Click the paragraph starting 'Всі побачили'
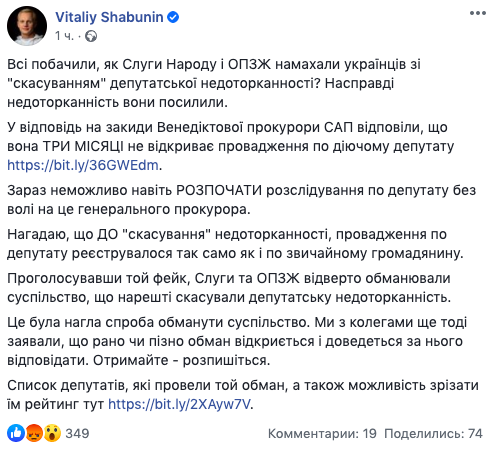 coord(214,83)
